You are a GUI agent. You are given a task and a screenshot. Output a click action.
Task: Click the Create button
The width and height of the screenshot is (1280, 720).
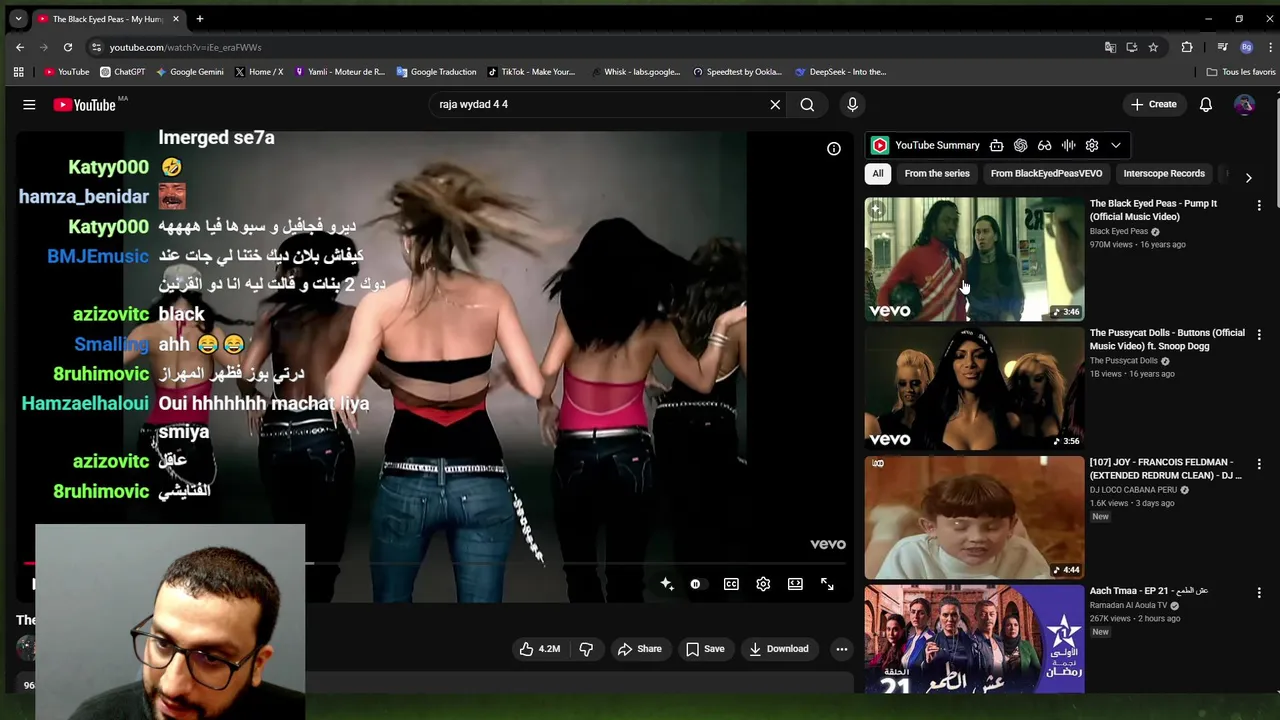[1154, 104]
